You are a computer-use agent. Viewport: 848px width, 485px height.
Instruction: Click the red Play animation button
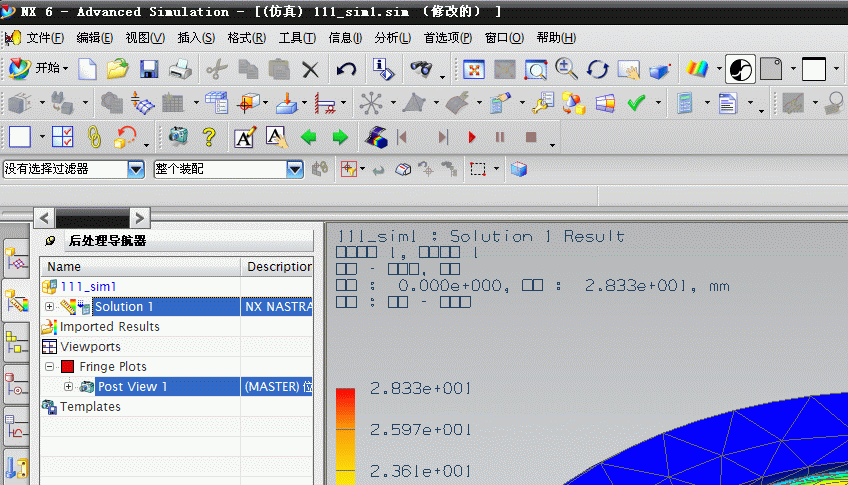click(x=472, y=137)
